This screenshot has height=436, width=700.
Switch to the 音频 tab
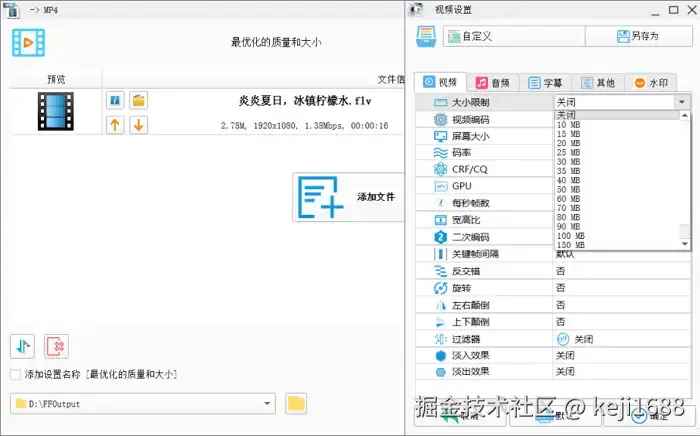(x=493, y=83)
